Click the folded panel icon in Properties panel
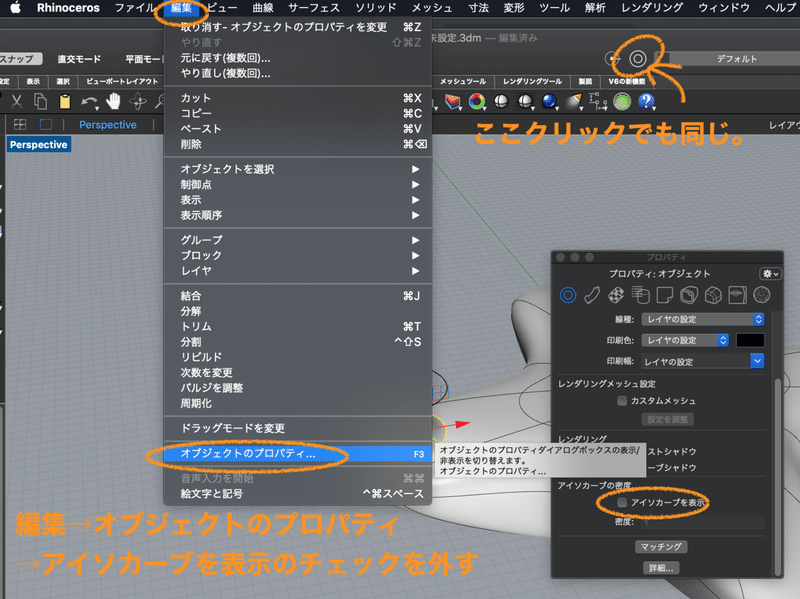 (x=737, y=295)
